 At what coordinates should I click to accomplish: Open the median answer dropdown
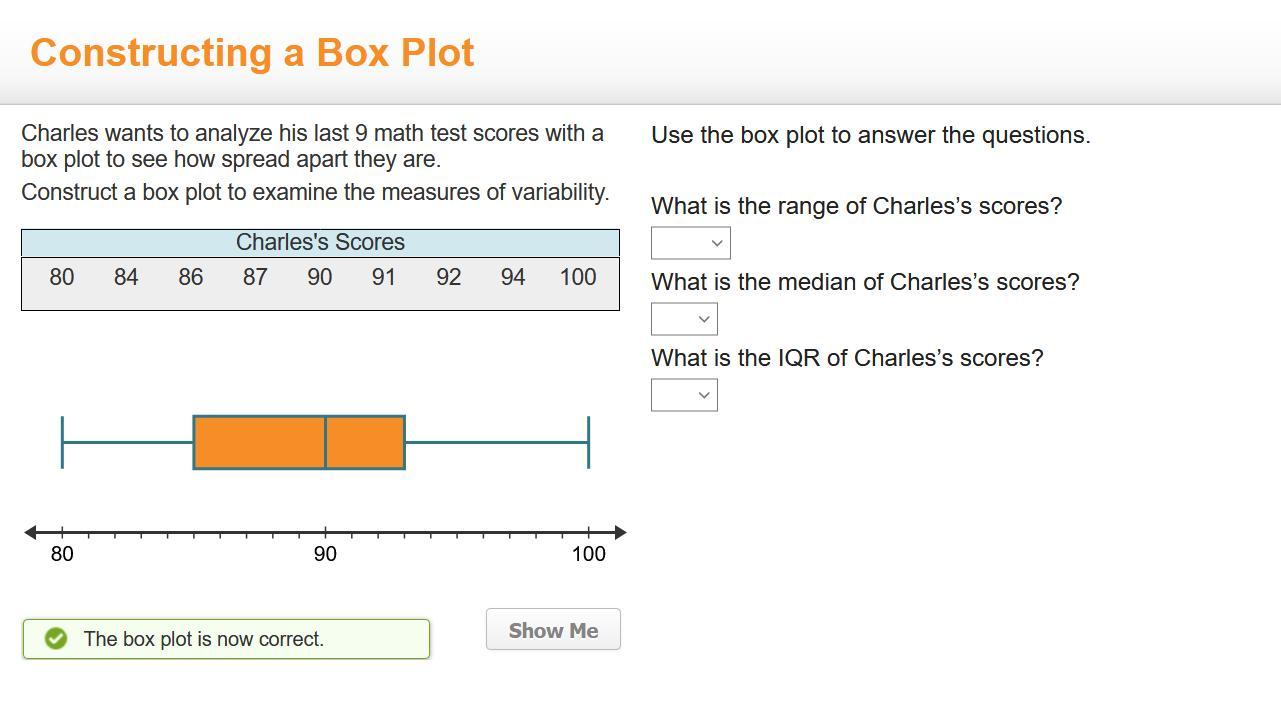(x=684, y=319)
